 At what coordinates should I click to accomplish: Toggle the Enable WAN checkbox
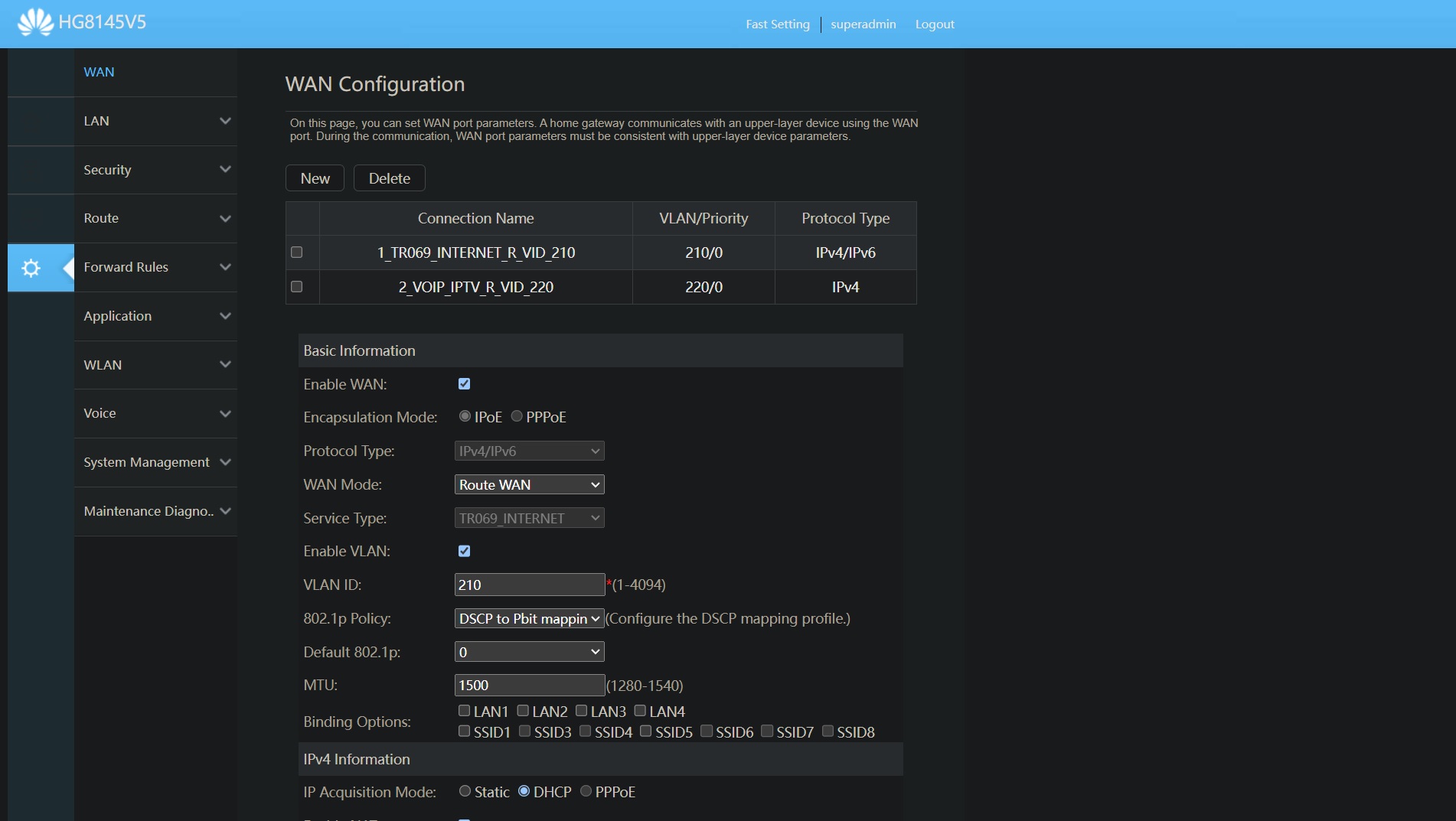(x=464, y=384)
